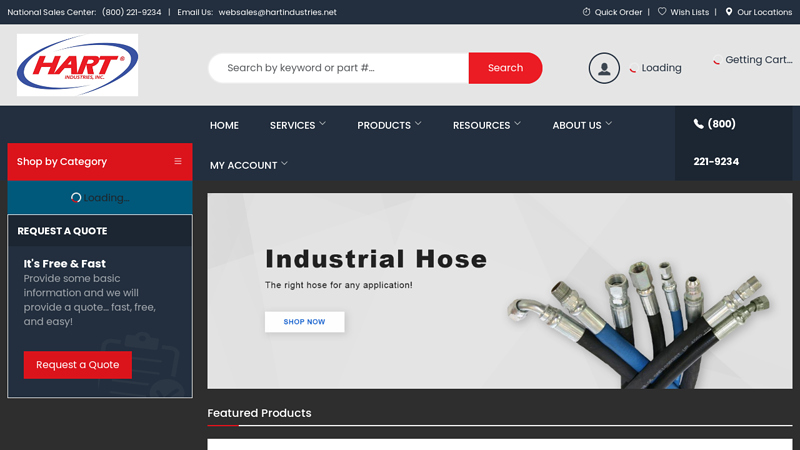Click the Our Locations pin icon
Screen dimensions: 800x450
729,12
